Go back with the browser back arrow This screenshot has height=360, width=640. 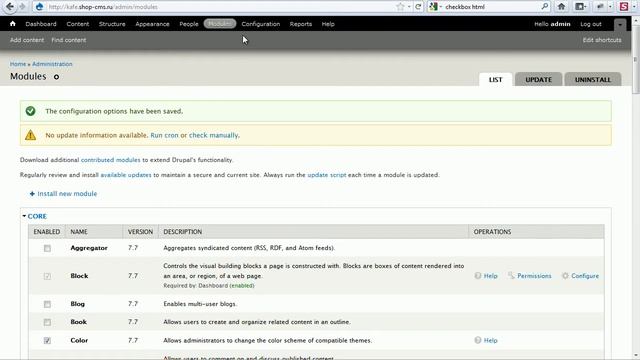click(x=10, y=7)
